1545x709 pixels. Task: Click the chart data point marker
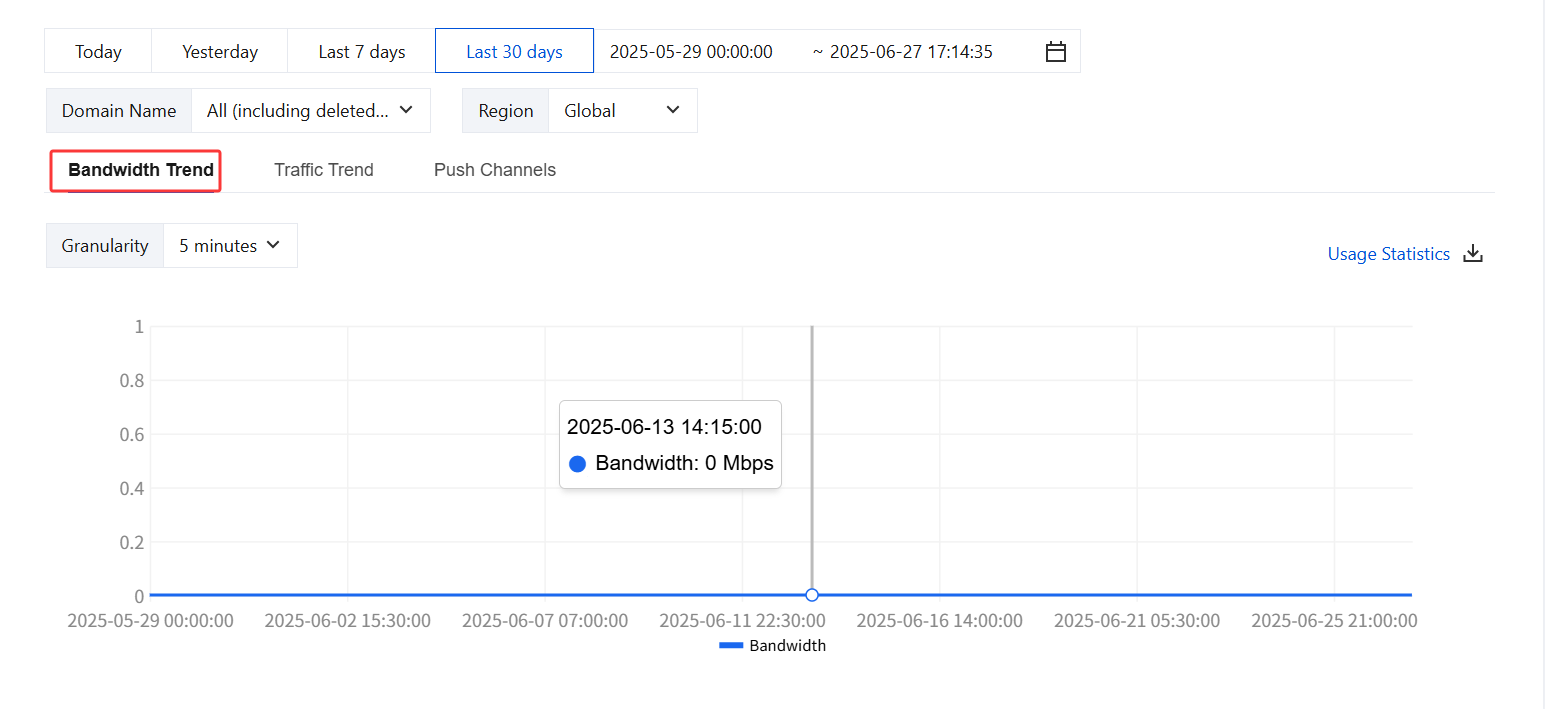coord(812,595)
